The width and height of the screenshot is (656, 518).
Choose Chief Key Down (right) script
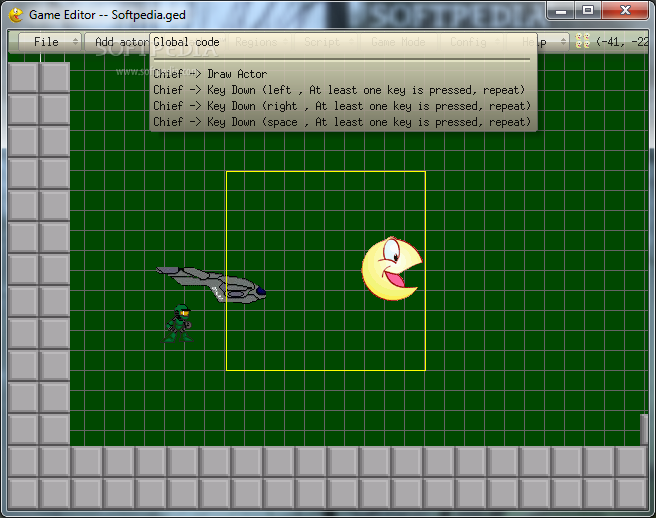tap(342, 106)
